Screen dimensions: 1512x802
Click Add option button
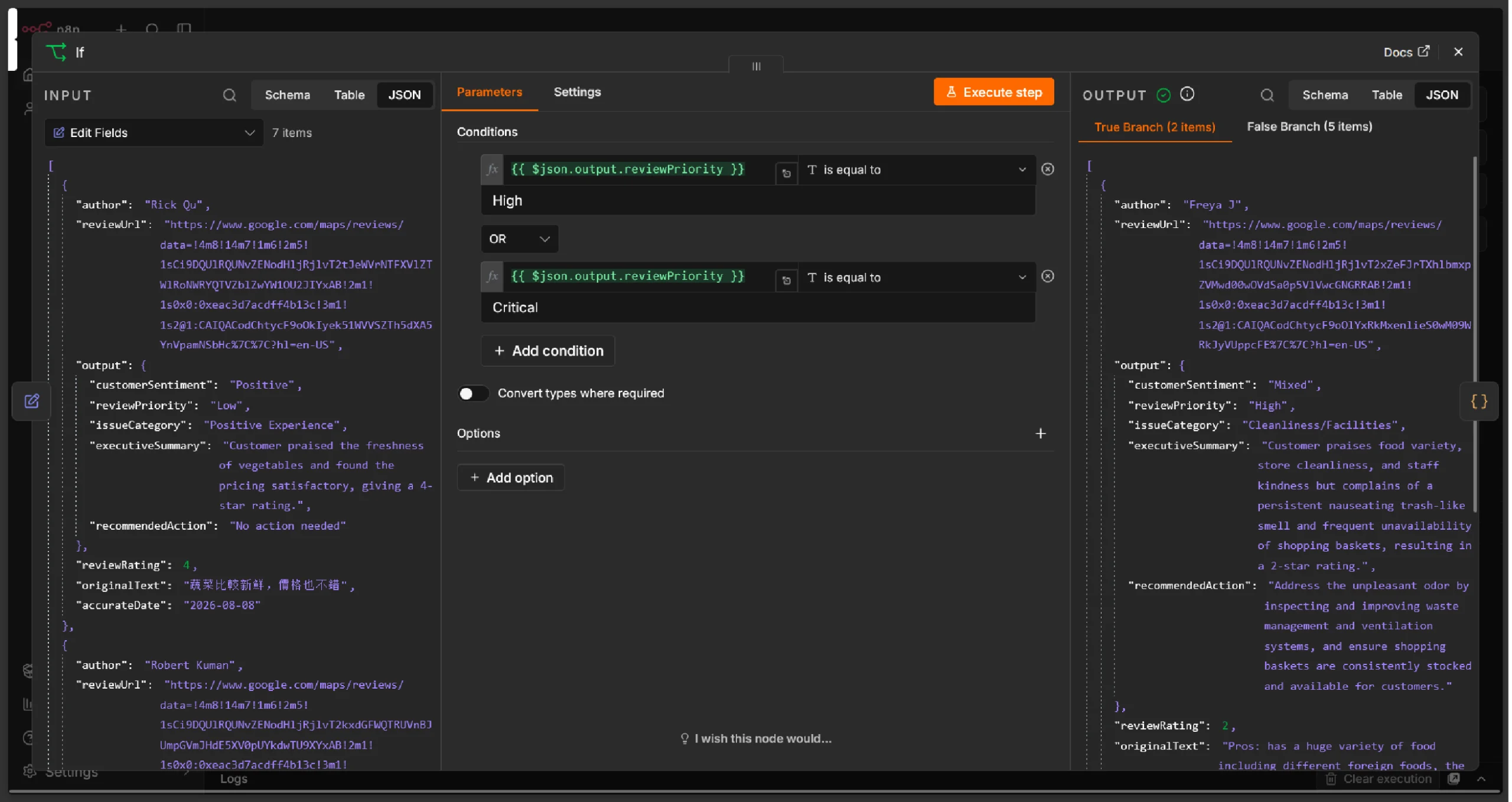511,478
